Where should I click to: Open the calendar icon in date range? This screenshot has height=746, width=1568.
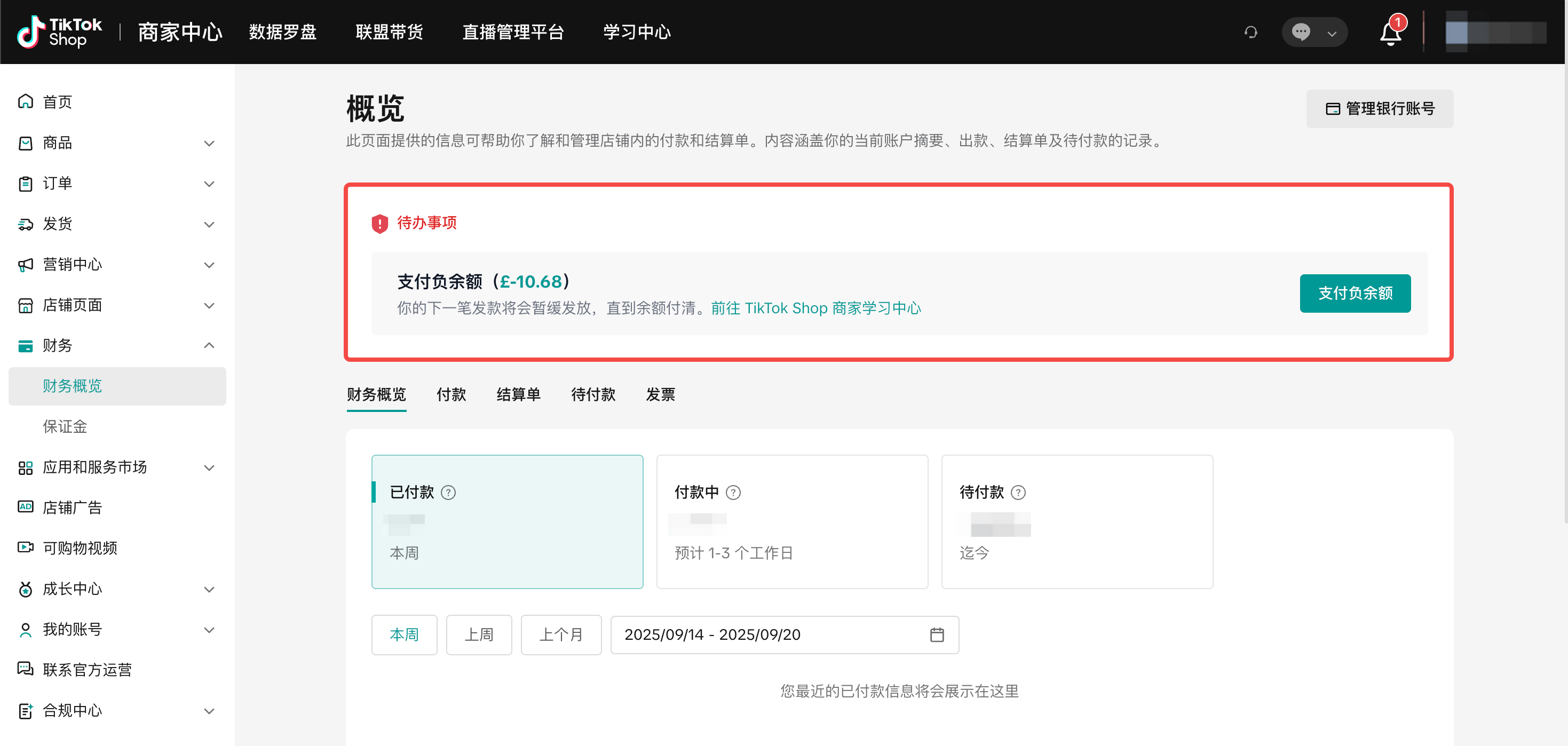pyautogui.click(x=937, y=634)
